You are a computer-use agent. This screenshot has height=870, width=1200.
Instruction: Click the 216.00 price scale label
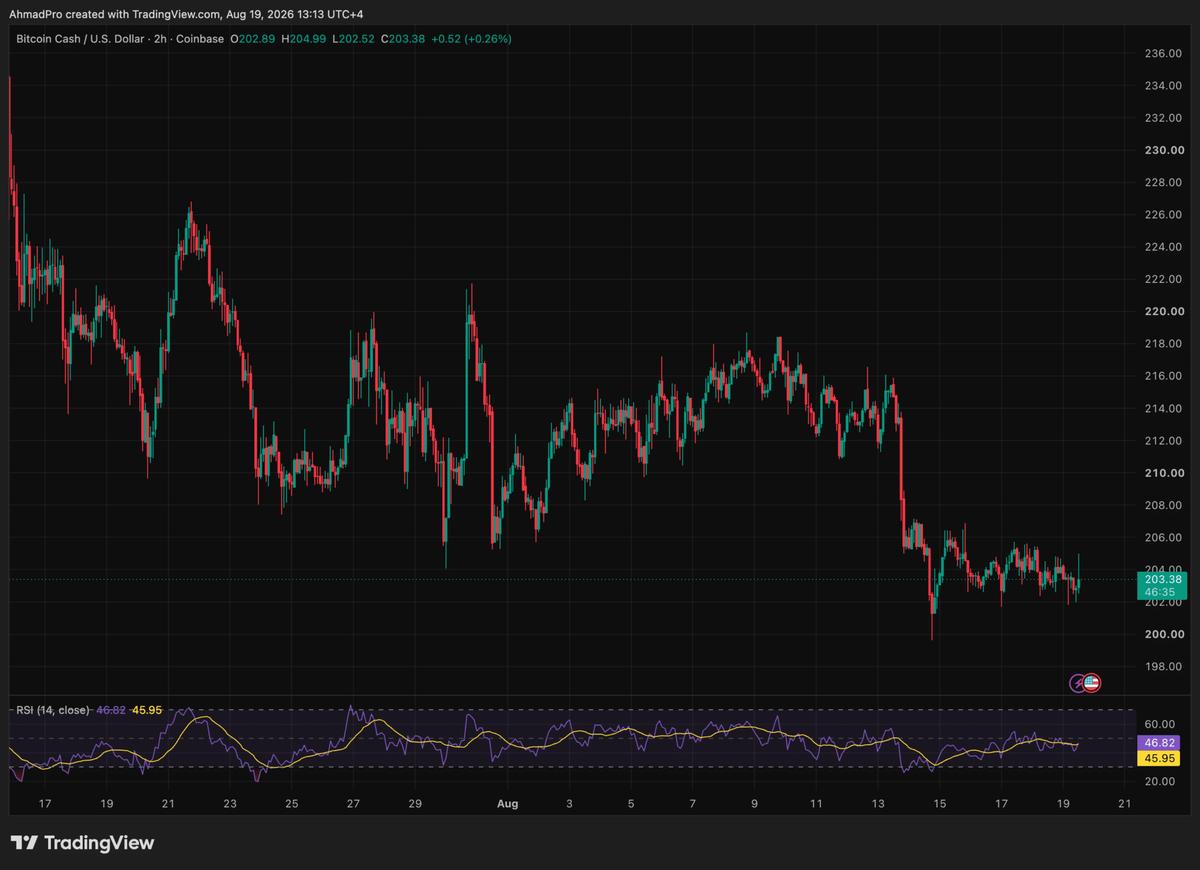[1163, 376]
